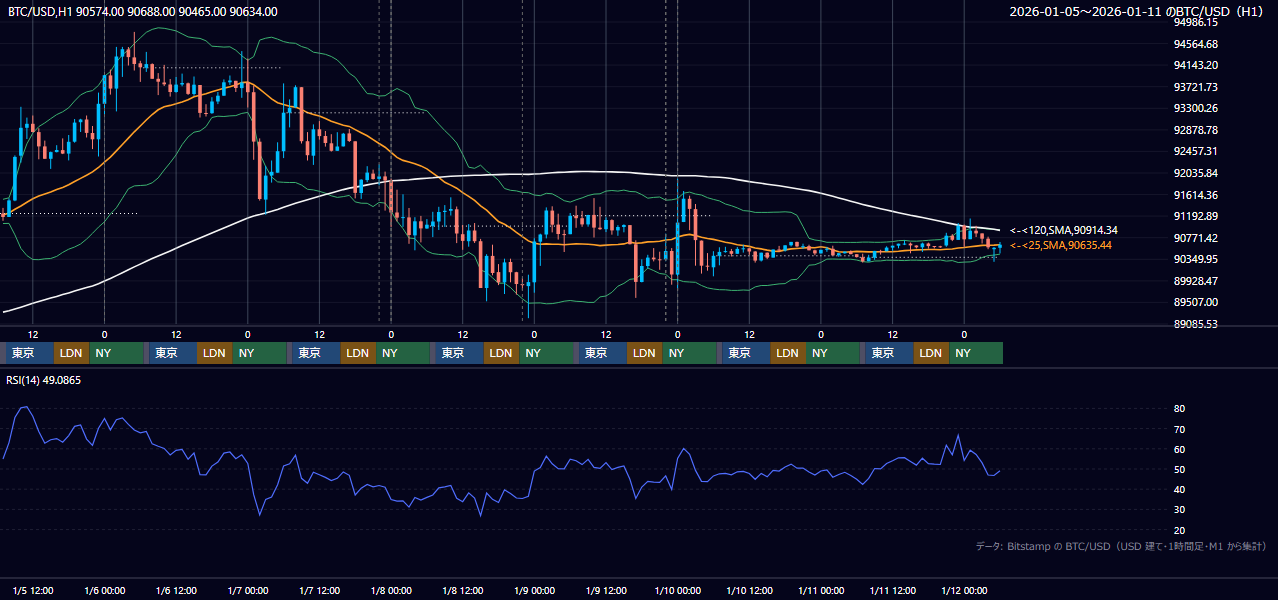Click price axis label 92457.31
This screenshot has width=1278, height=600.
1195,151
